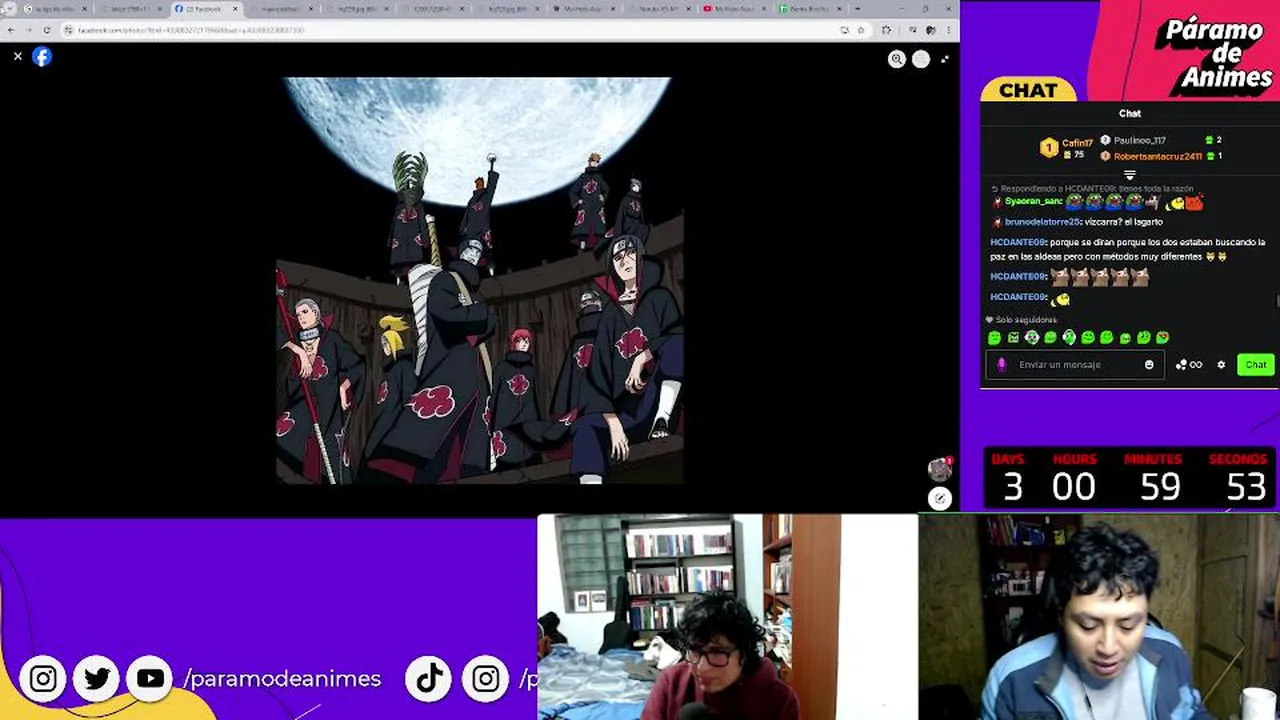
Task: Click the Akatsuki group photo
Action: pyautogui.click(x=480, y=281)
